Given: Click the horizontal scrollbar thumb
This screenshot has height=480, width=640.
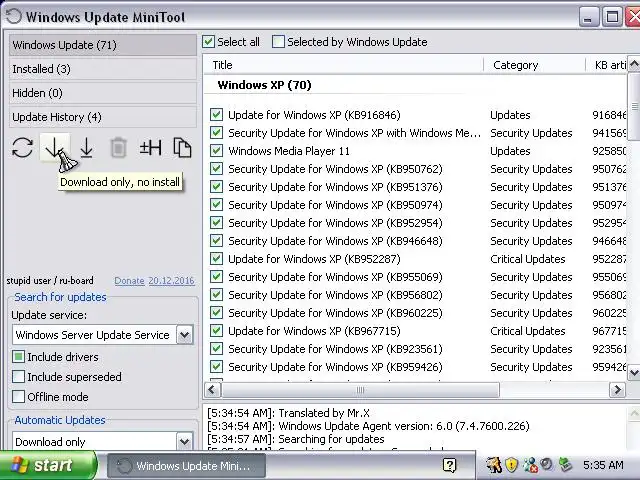Looking at the screenshot, I should click(360, 390).
